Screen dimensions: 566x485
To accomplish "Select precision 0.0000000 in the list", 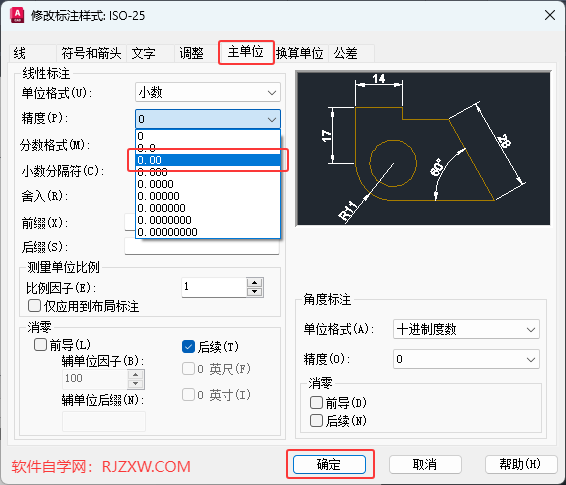I will [208, 220].
